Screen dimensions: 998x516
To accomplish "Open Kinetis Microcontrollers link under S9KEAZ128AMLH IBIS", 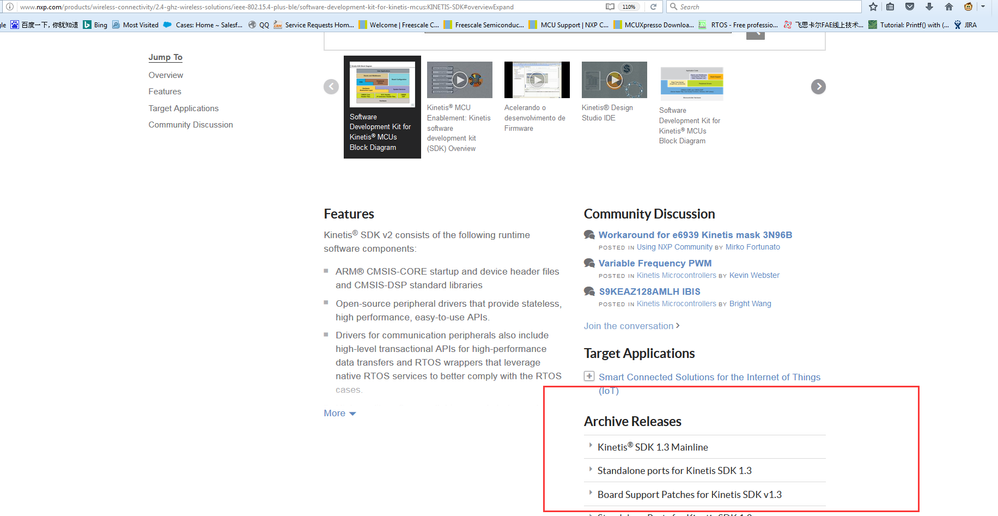I will pyautogui.click(x=676, y=304).
